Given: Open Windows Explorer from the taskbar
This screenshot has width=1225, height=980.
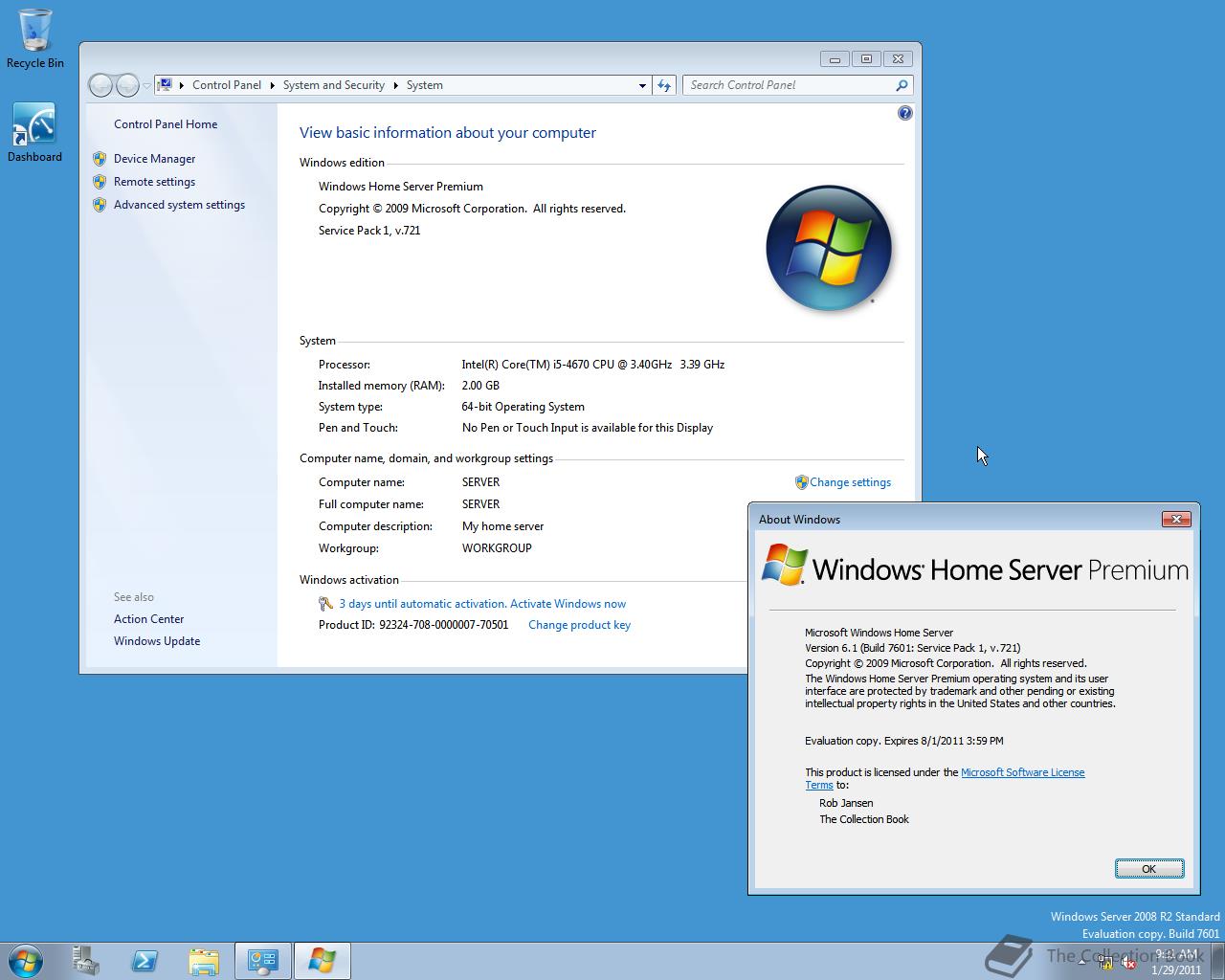Looking at the screenshot, I should point(204,960).
